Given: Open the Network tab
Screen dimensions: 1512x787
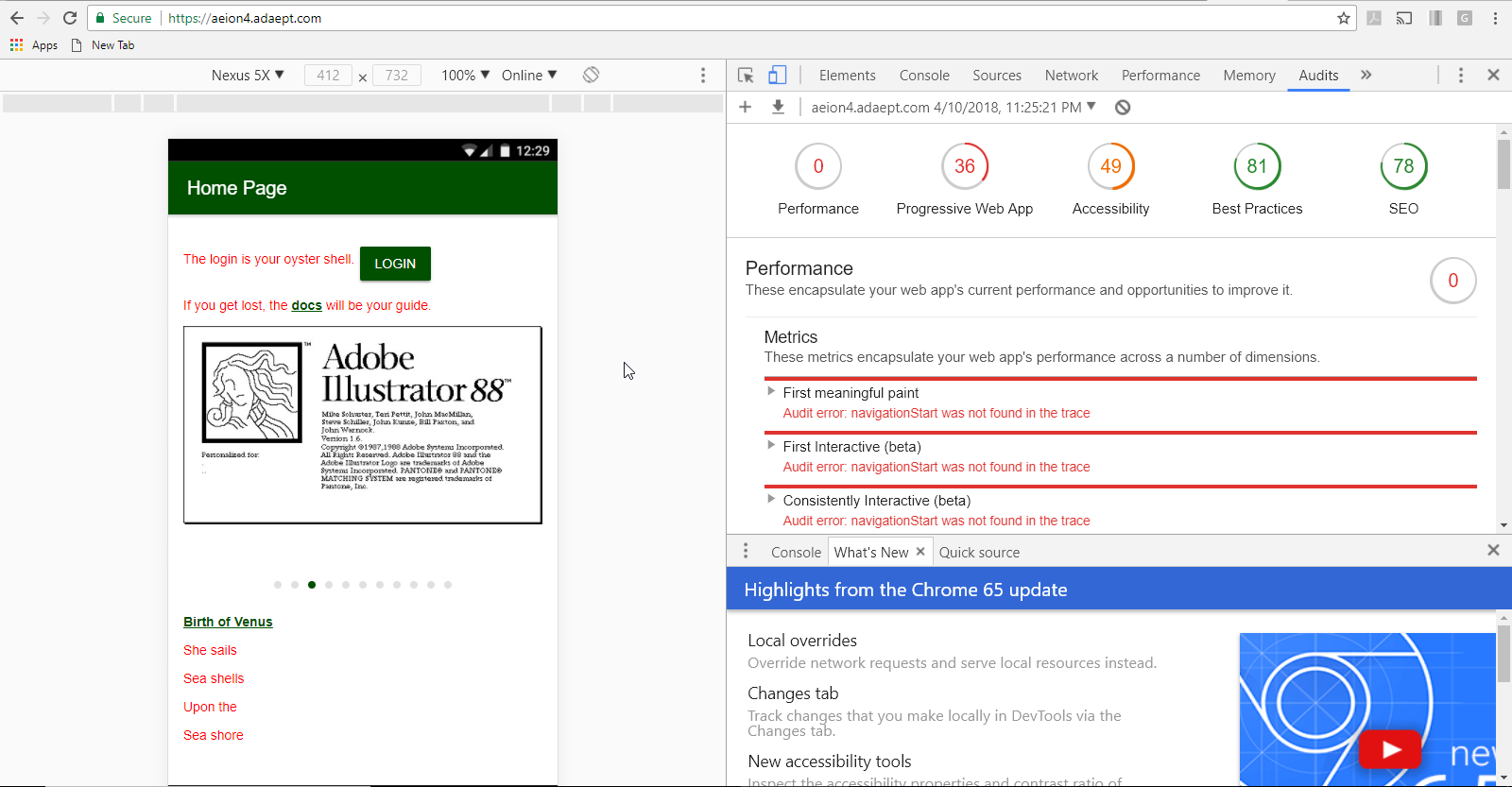Looking at the screenshot, I should 1072,76.
